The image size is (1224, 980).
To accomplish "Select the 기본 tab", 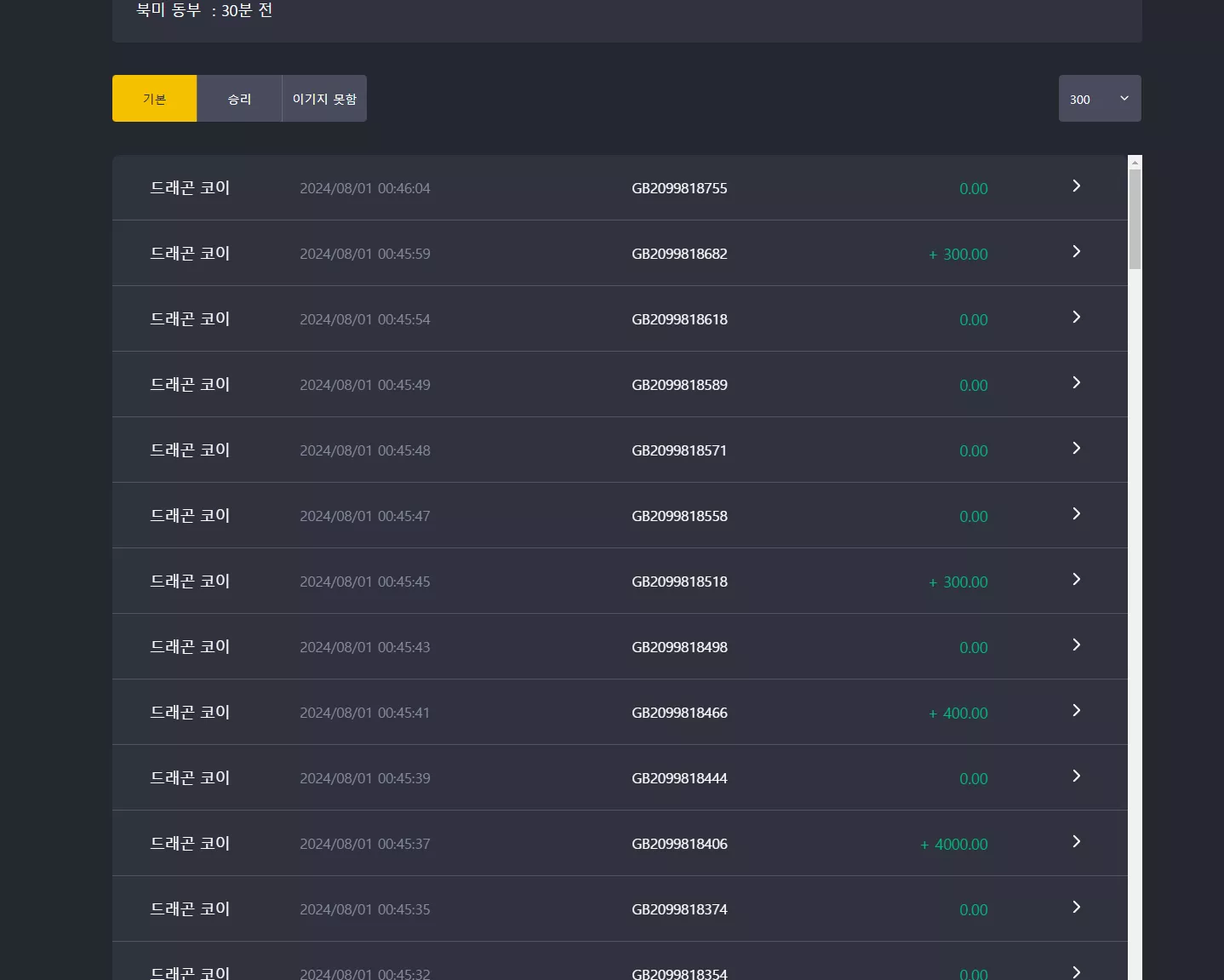I will [154, 99].
